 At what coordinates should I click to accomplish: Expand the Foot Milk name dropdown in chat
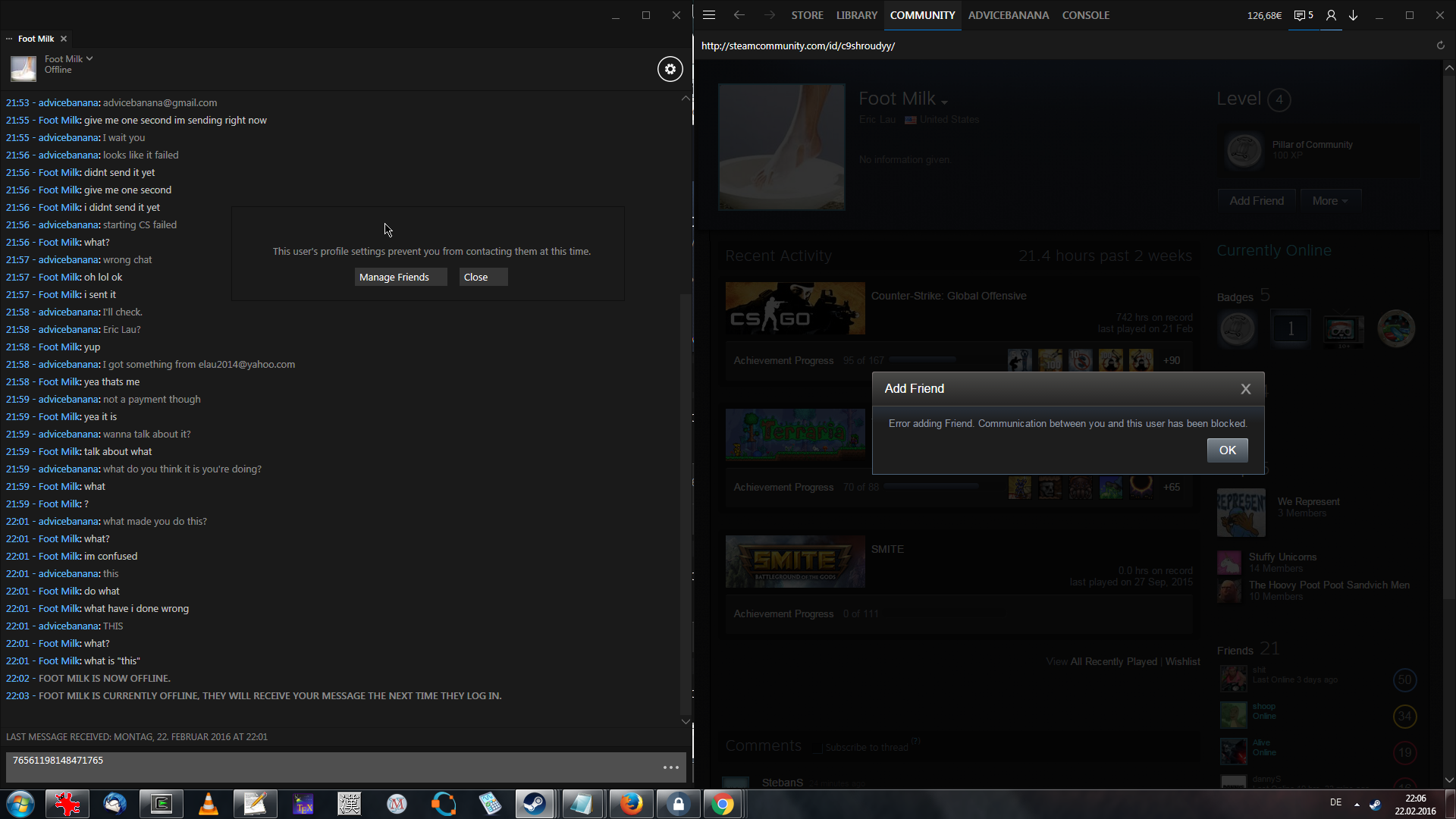tap(89, 58)
